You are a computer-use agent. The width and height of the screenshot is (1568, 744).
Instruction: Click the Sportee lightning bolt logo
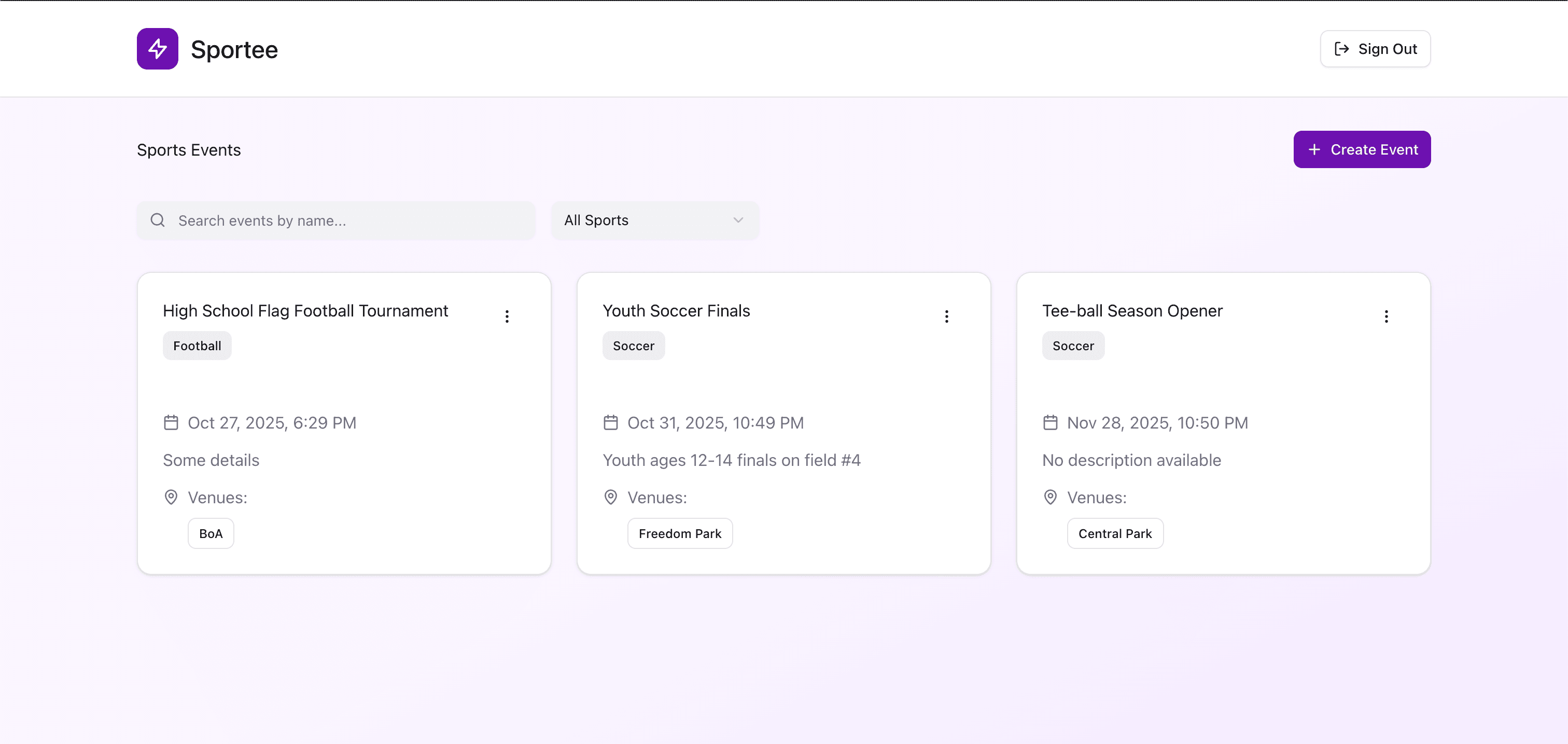coord(157,49)
